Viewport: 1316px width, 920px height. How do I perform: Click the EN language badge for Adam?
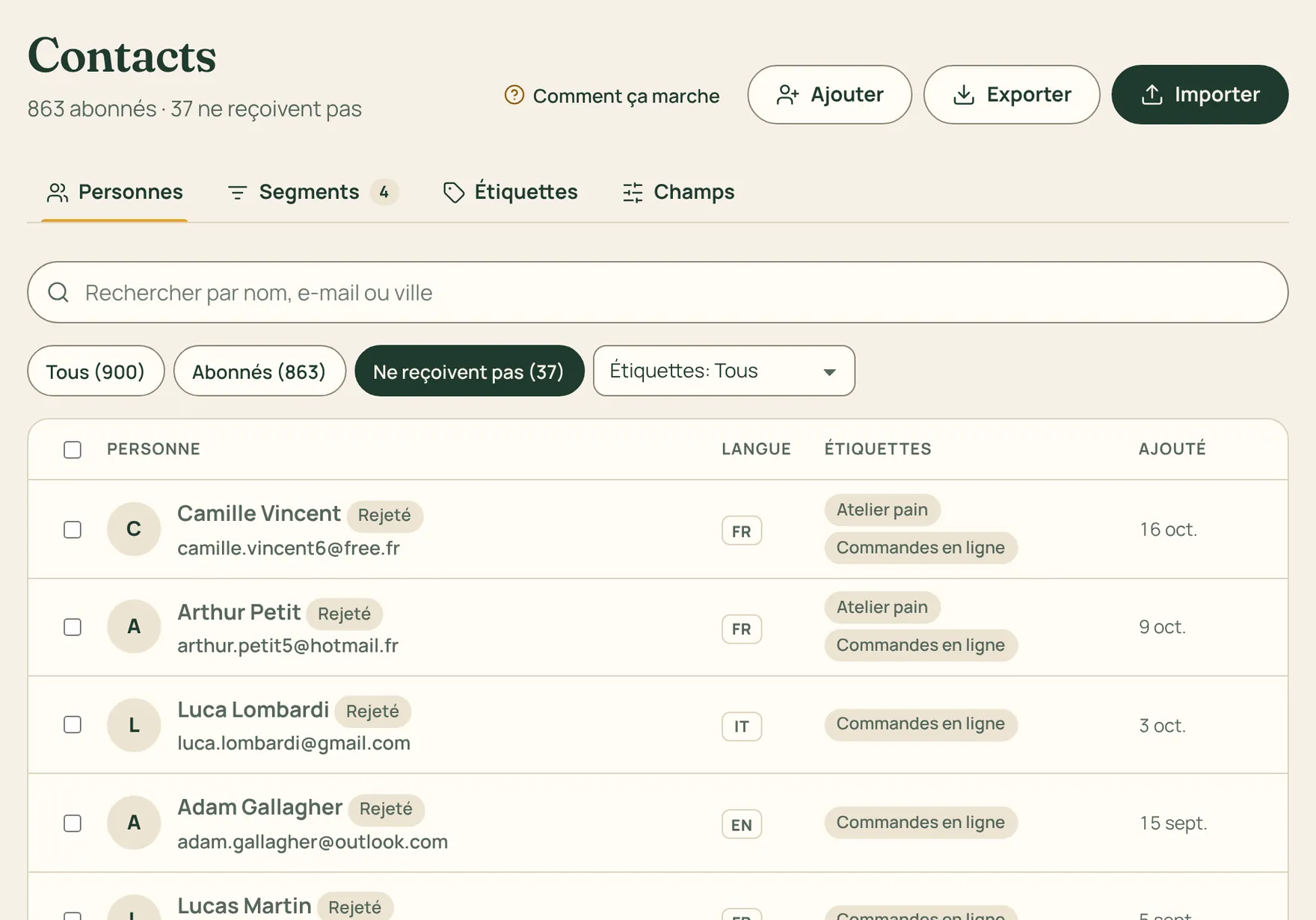point(742,824)
